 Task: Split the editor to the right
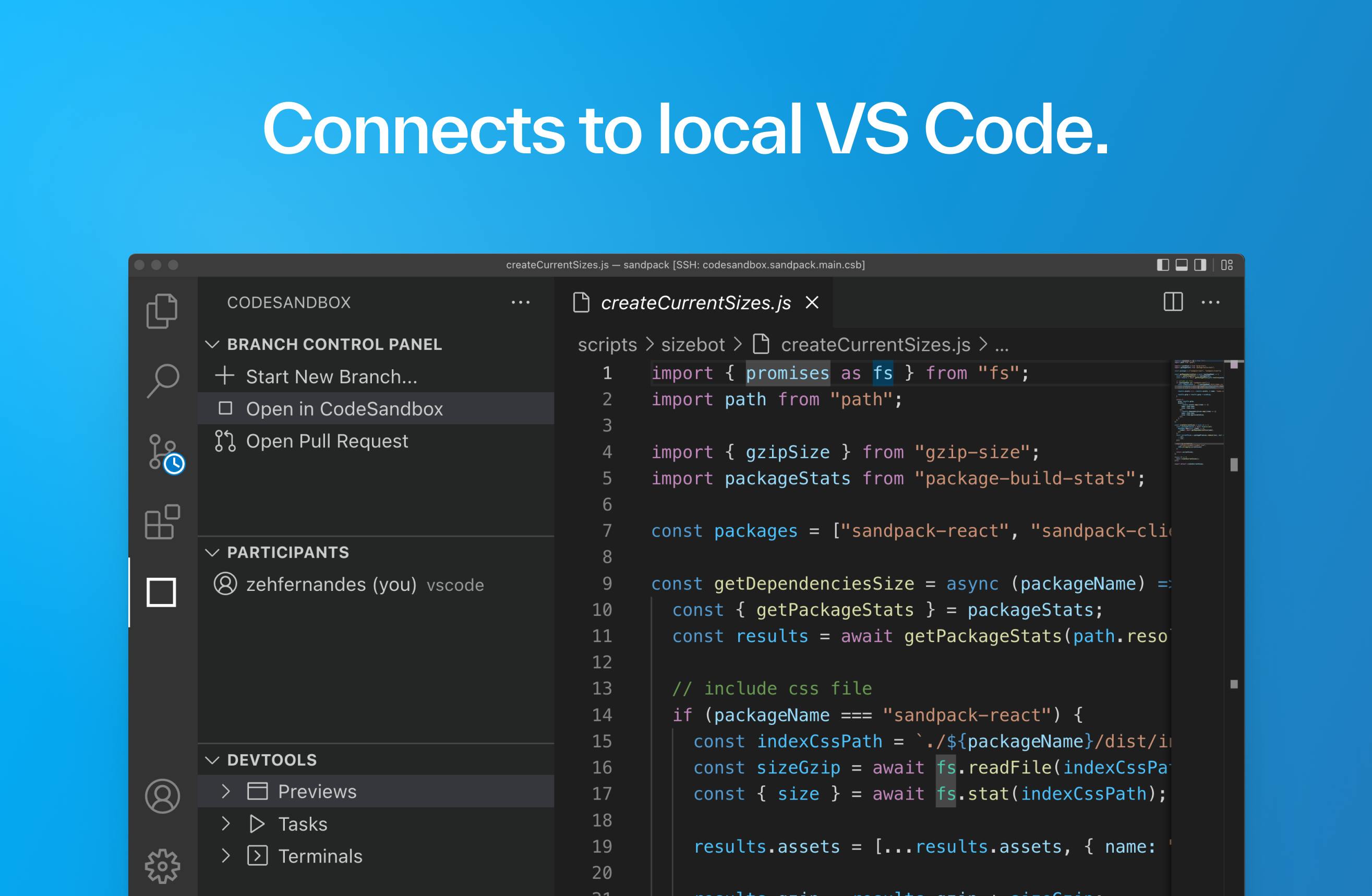(1173, 302)
